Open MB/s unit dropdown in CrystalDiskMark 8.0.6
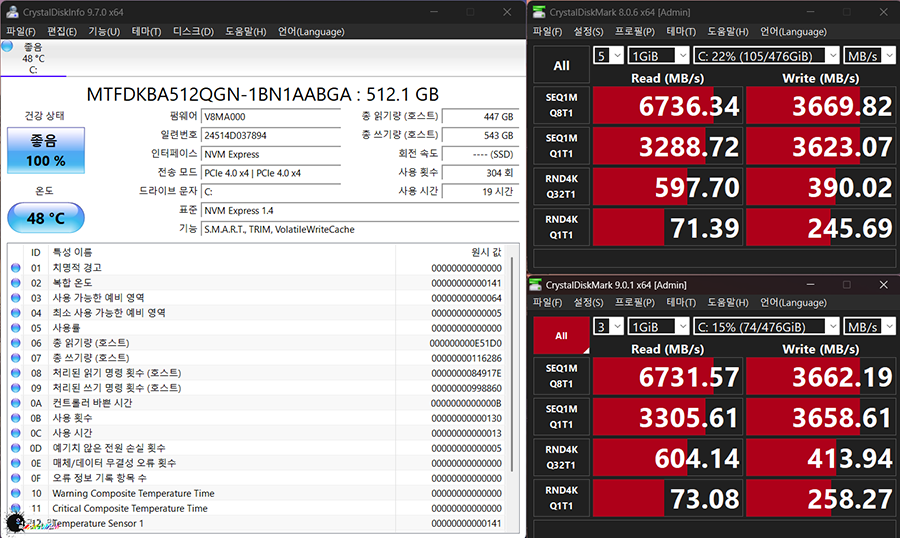Viewport: 900px width, 538px height. 870,56
